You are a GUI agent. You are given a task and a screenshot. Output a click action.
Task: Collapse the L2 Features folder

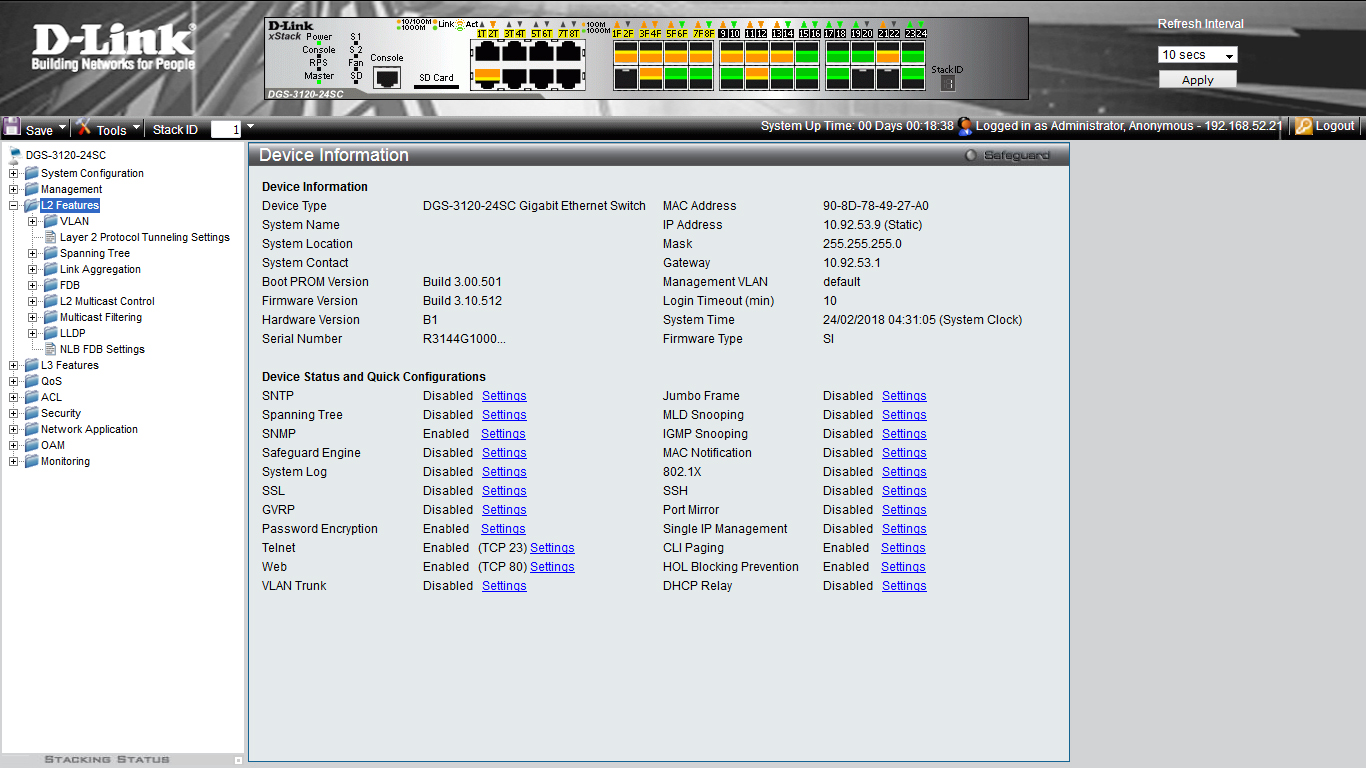14,205
